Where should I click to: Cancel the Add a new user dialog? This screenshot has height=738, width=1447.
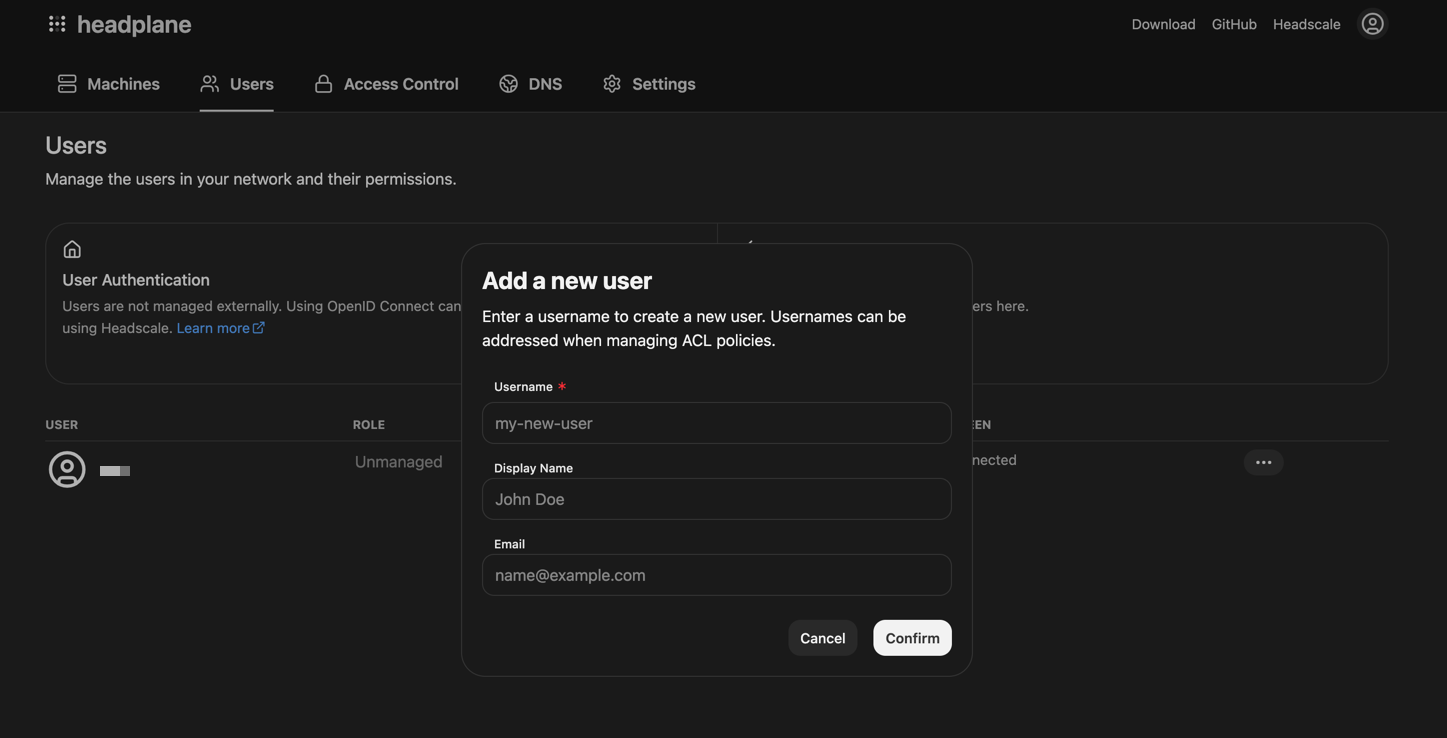tap(822, 638)
